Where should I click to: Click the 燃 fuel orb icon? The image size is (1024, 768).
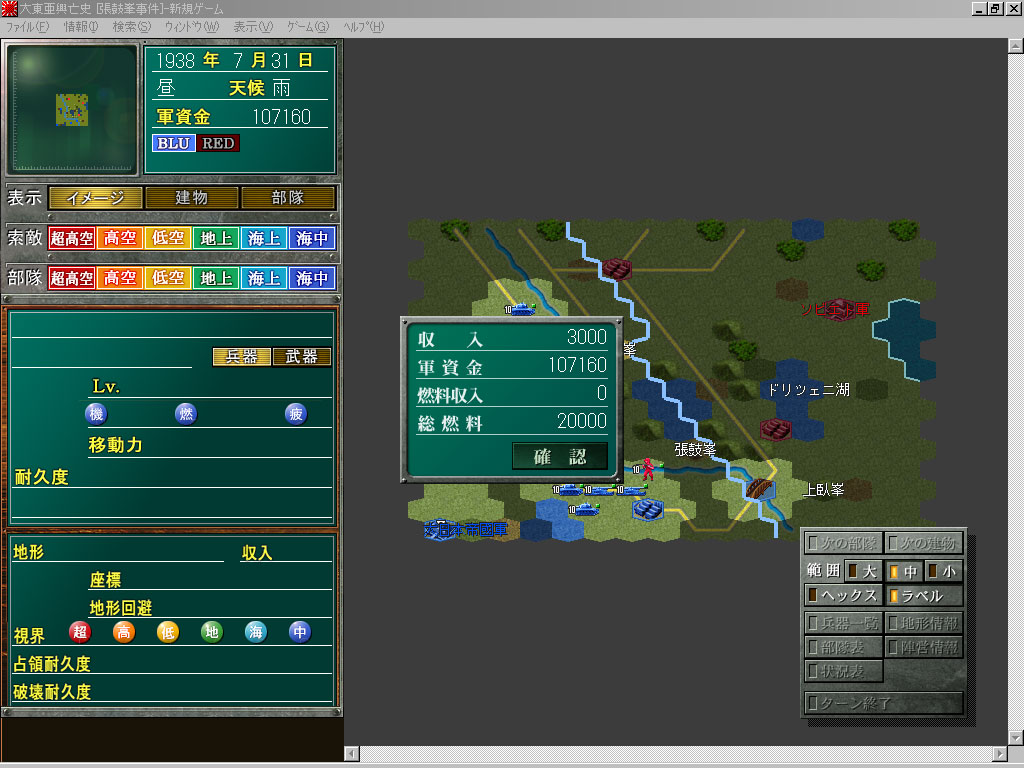tap(186, 414)
